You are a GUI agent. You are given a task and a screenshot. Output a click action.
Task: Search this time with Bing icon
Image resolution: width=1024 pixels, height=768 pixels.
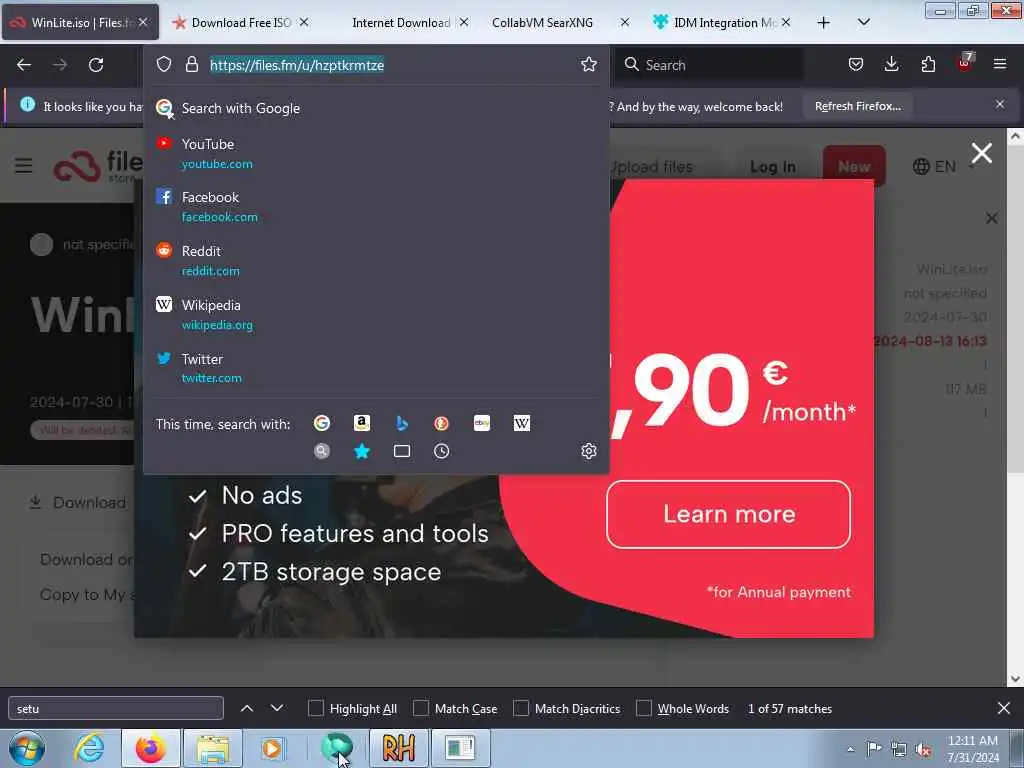pos(402,423)
